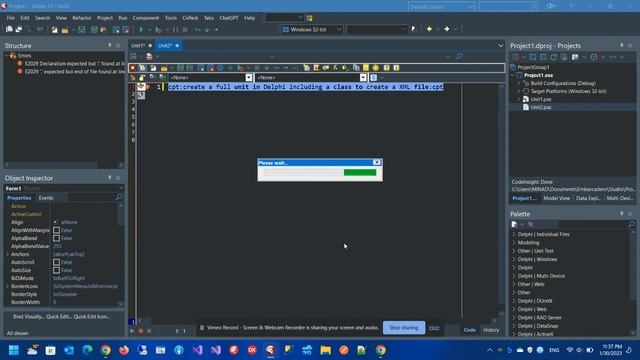Open the File menu
Image resolution: width=640 pixels, height=360 pixels.
point(11,18)
